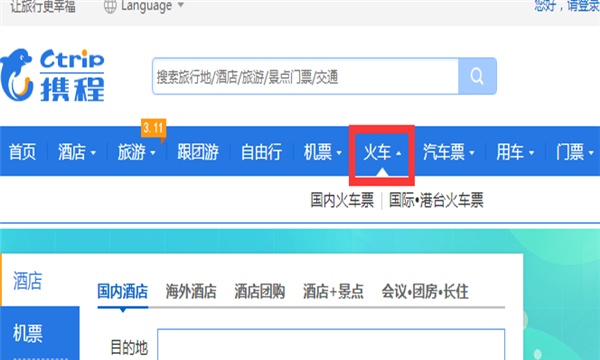Open 跟团游 from the navigation bar
The height and width of the screenshot is (360, 600).
(x=198, y=152)
